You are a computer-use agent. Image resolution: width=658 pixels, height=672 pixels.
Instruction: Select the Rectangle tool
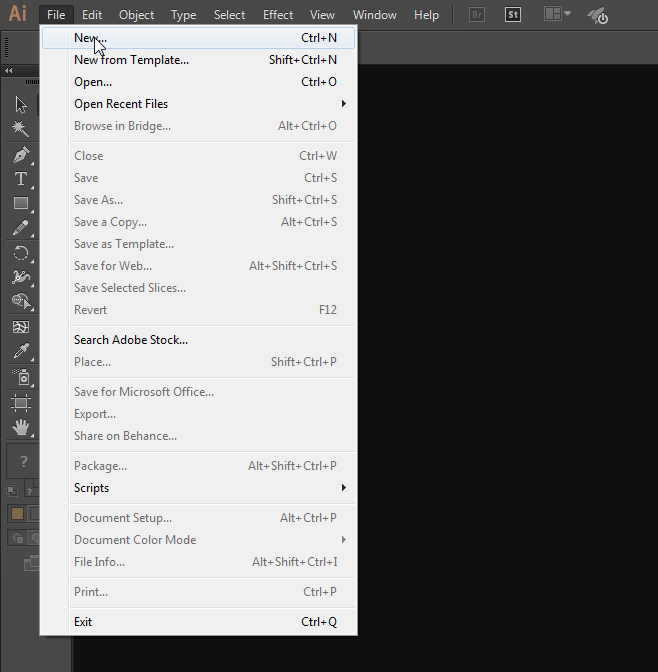[x=20, y=203]
